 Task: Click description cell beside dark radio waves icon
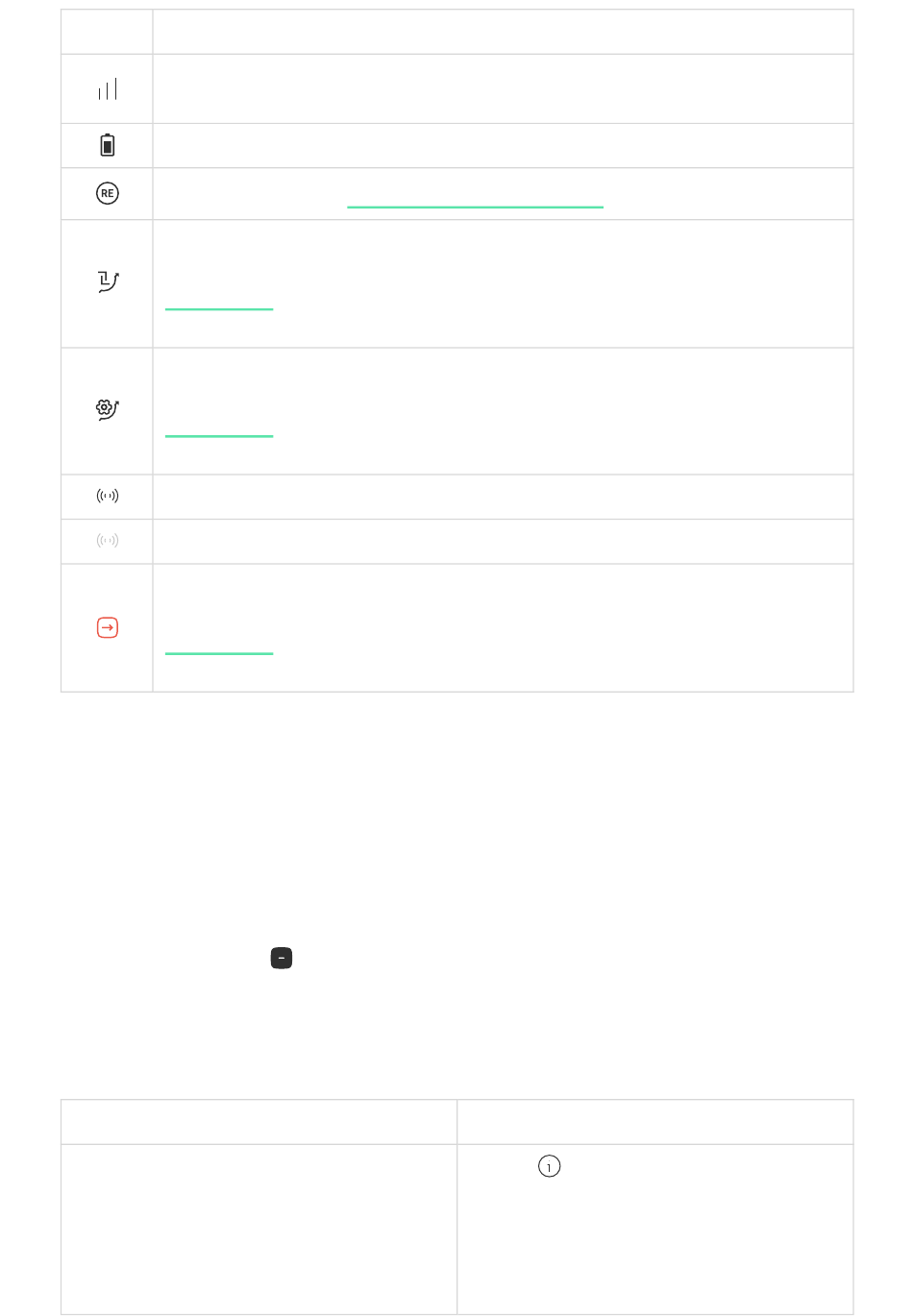[x=503, y=497]
